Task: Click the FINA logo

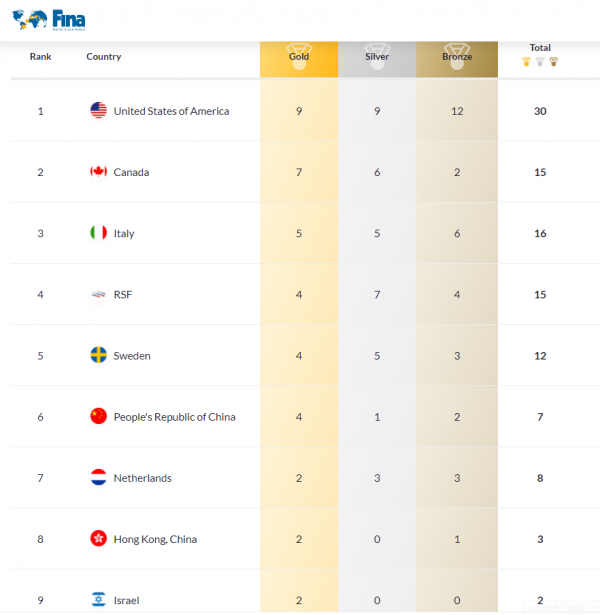Action: 49,19
